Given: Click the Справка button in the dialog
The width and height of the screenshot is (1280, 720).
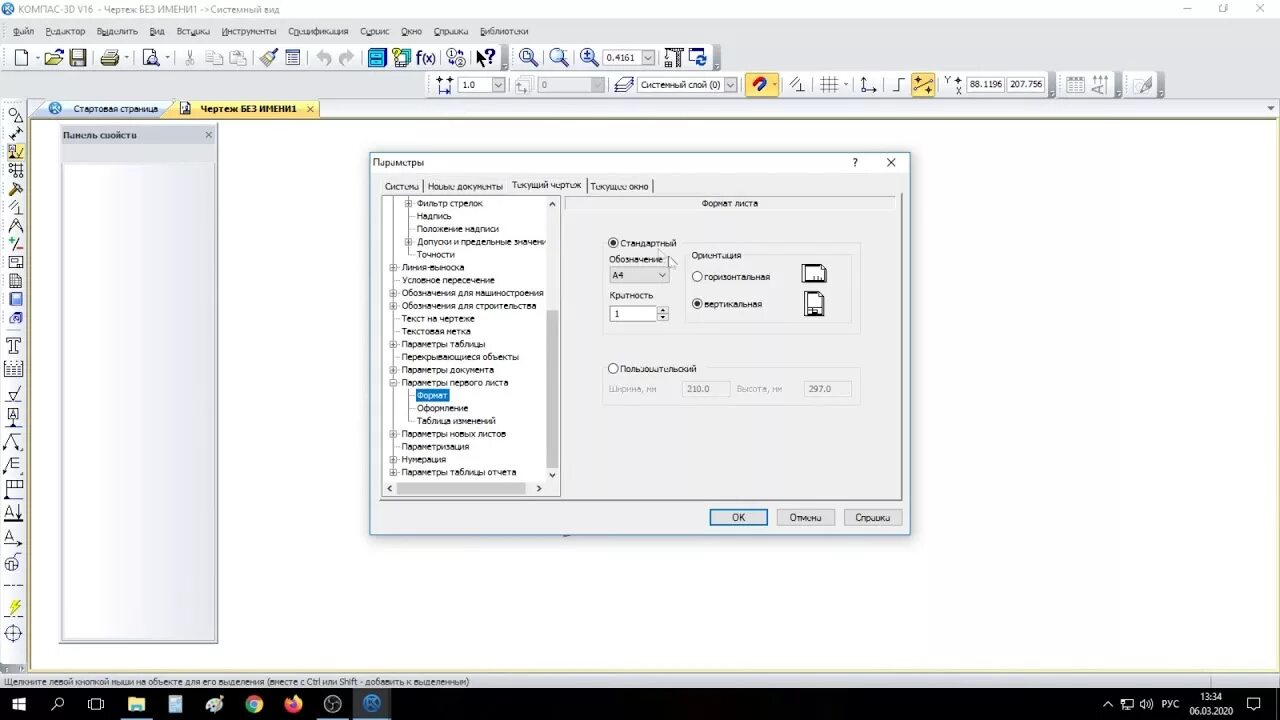Looking at the screenshot, I should (873, 517).
